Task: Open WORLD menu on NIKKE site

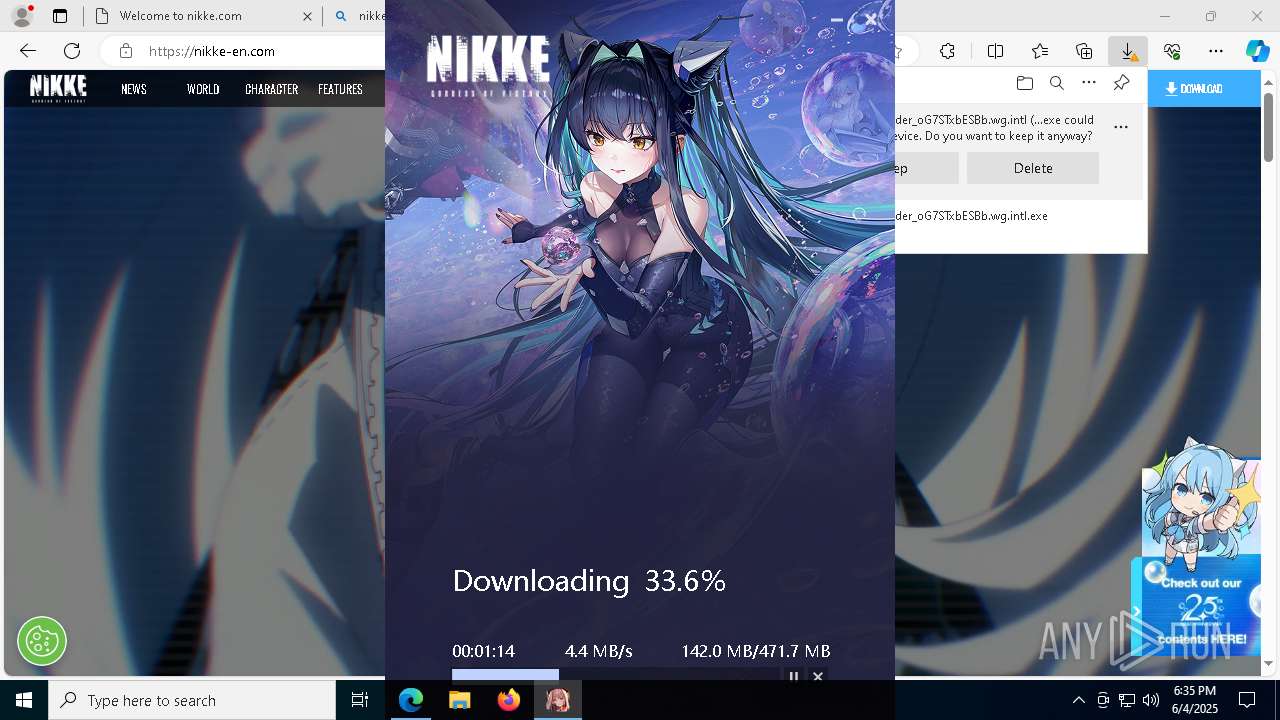Action: point(203,89)
